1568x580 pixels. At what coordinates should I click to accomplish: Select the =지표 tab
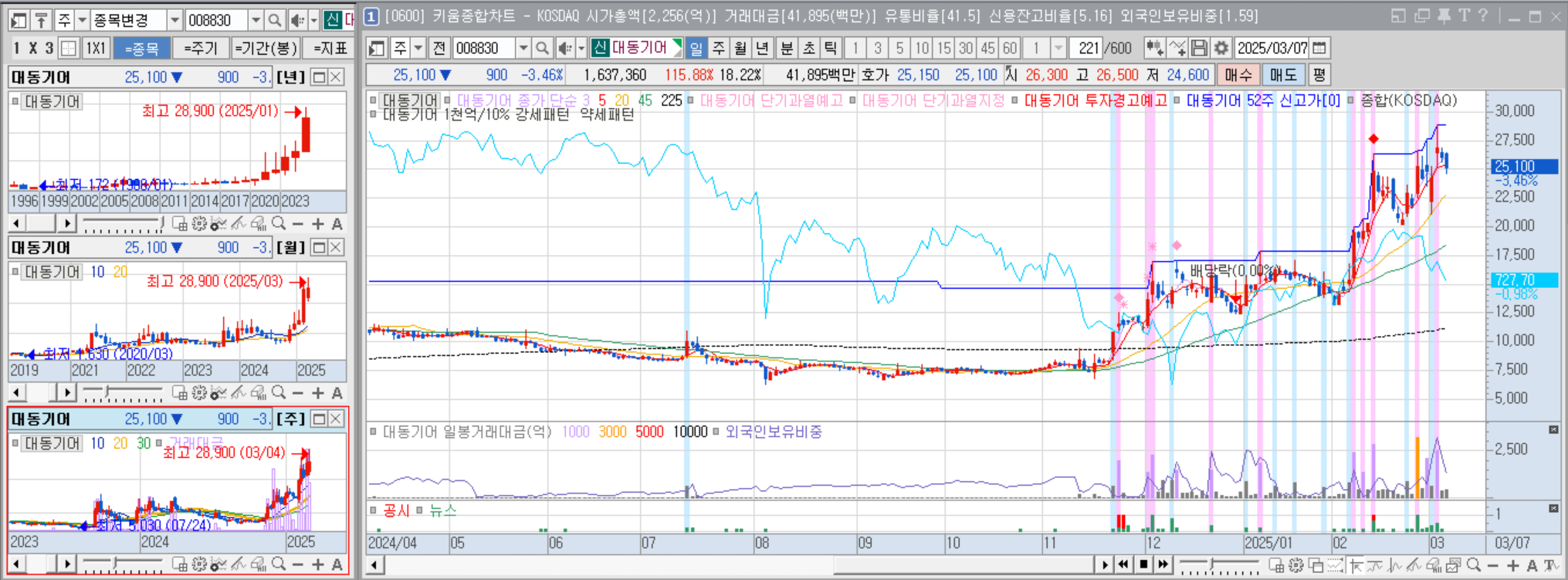[329, 48]
